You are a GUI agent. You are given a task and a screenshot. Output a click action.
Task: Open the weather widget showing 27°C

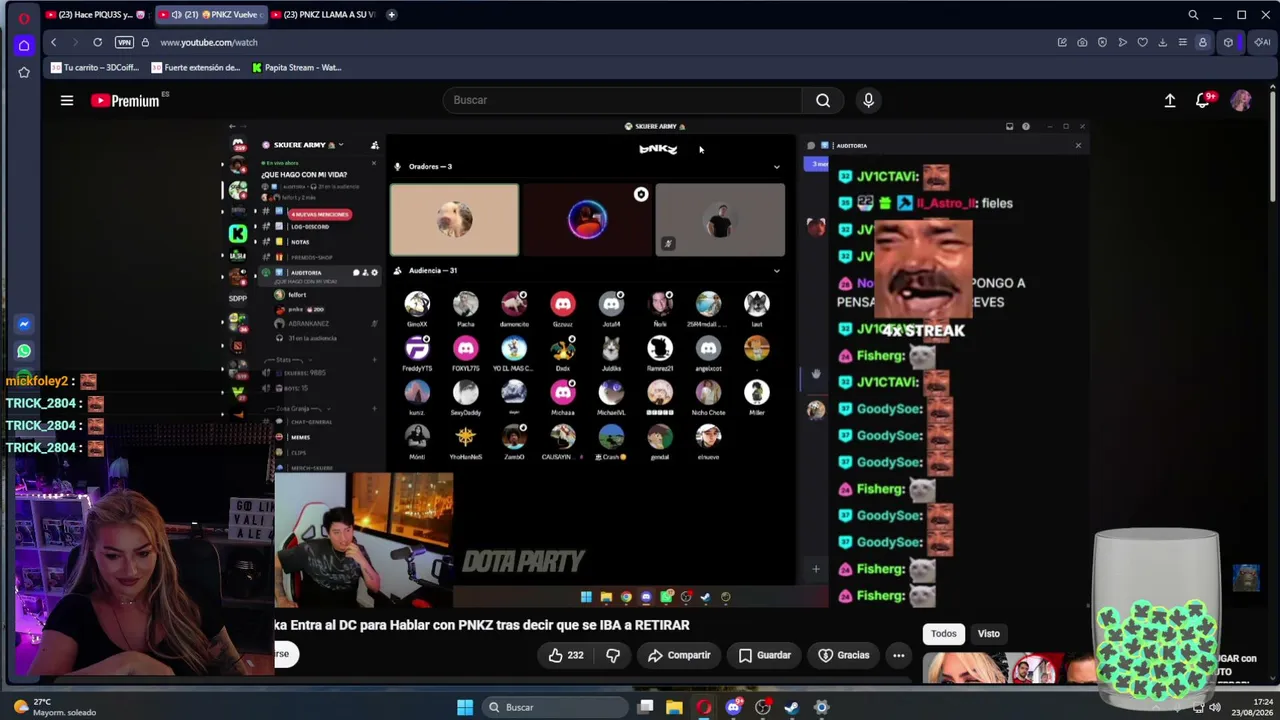(56, 707)
